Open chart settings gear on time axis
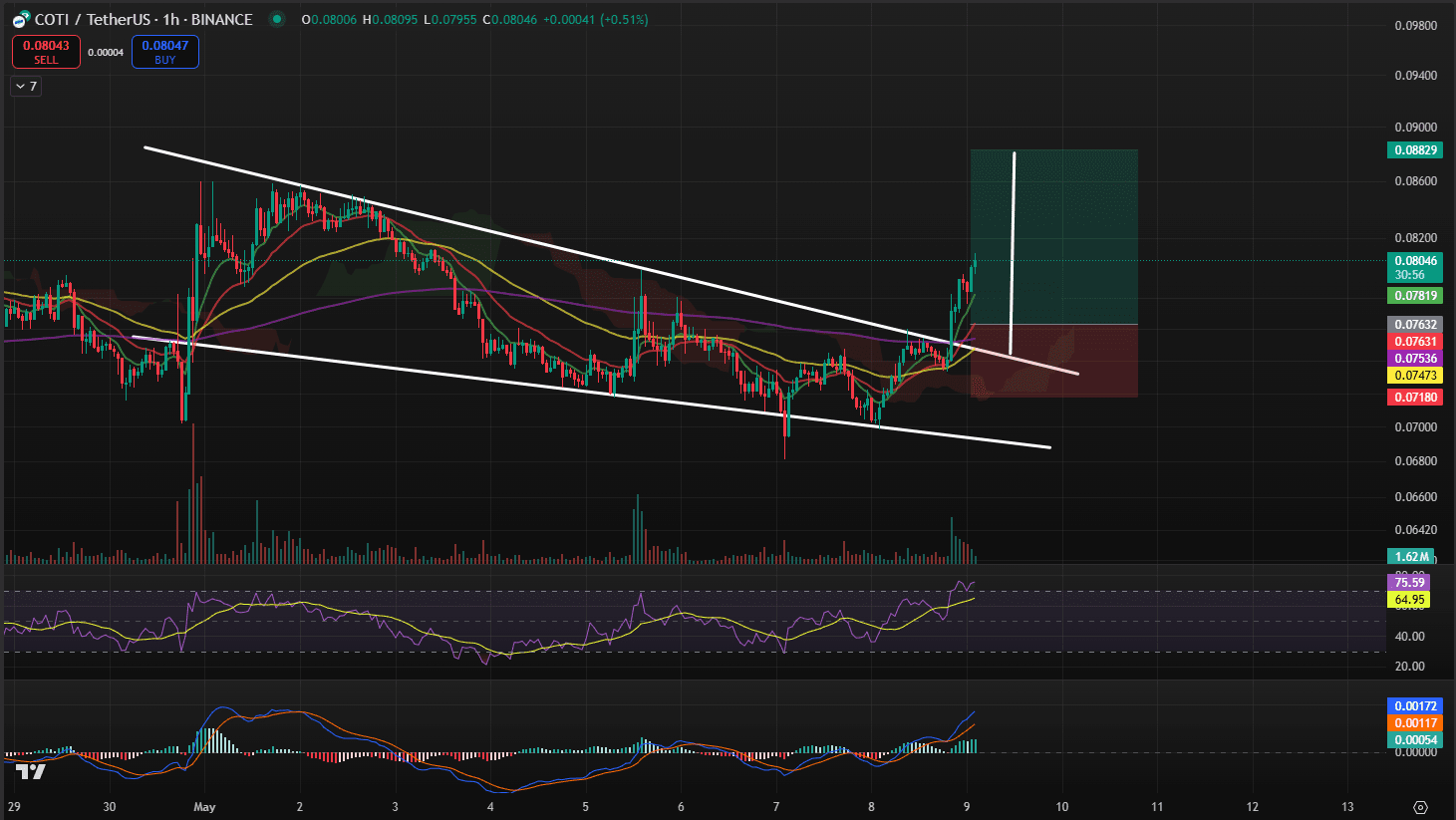Image resolution: width=1456 pixels, height=820 pixels. (1421, 807)
